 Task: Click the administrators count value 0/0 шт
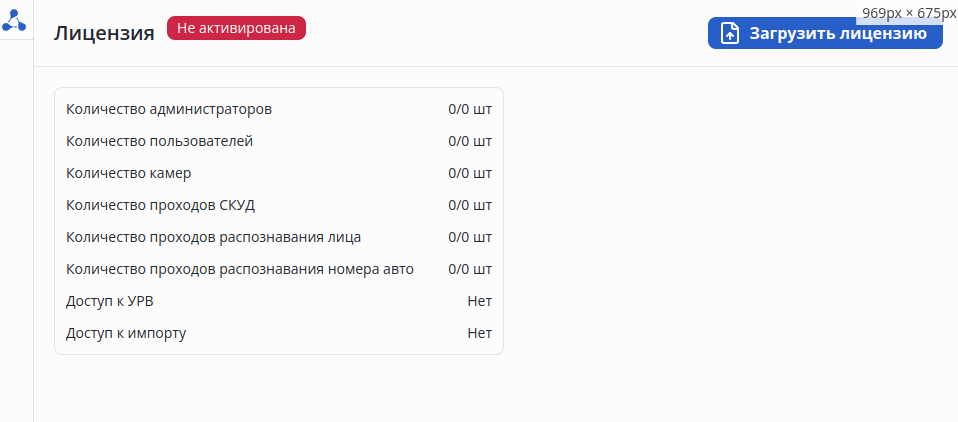click(470, 109)
